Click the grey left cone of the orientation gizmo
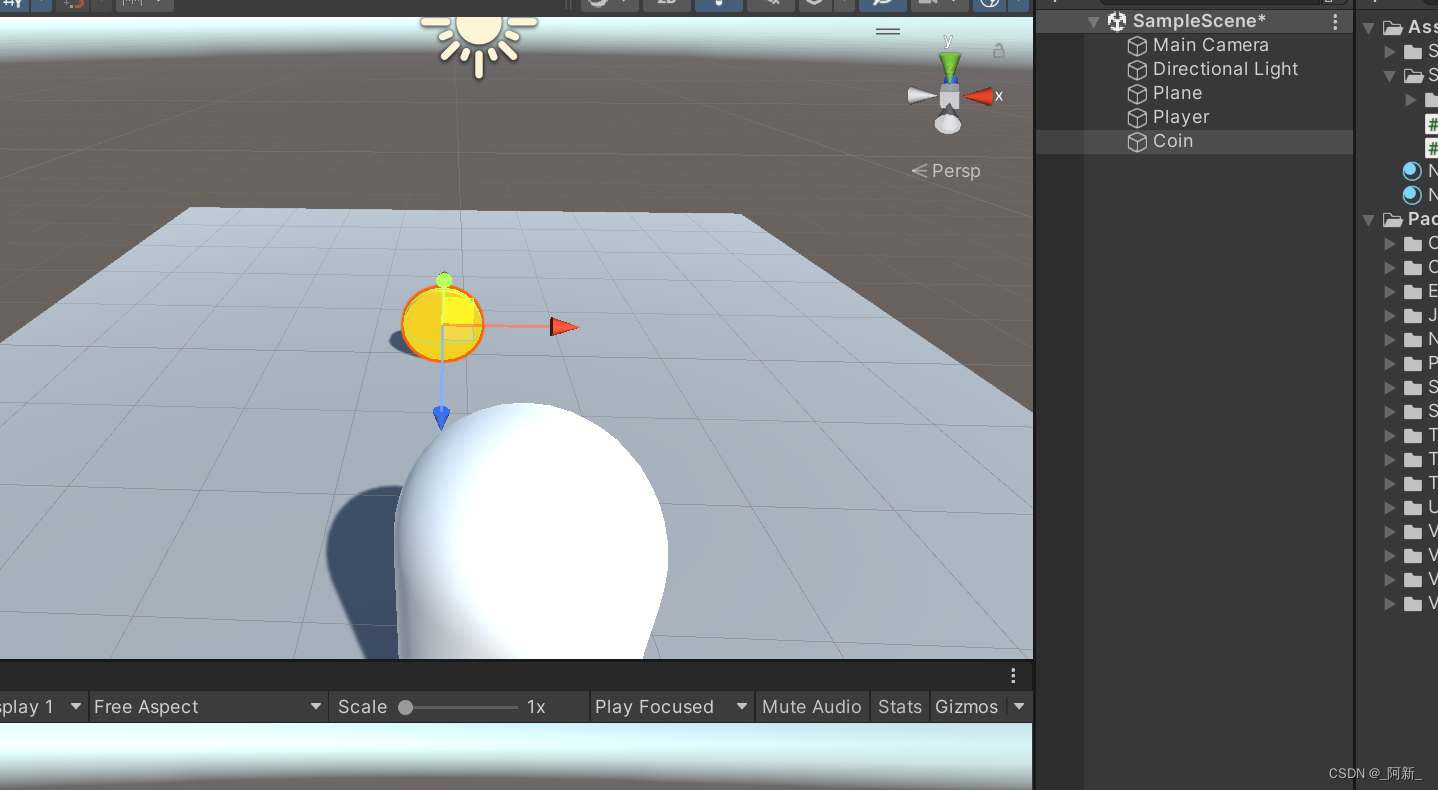 tap(921, 96)
